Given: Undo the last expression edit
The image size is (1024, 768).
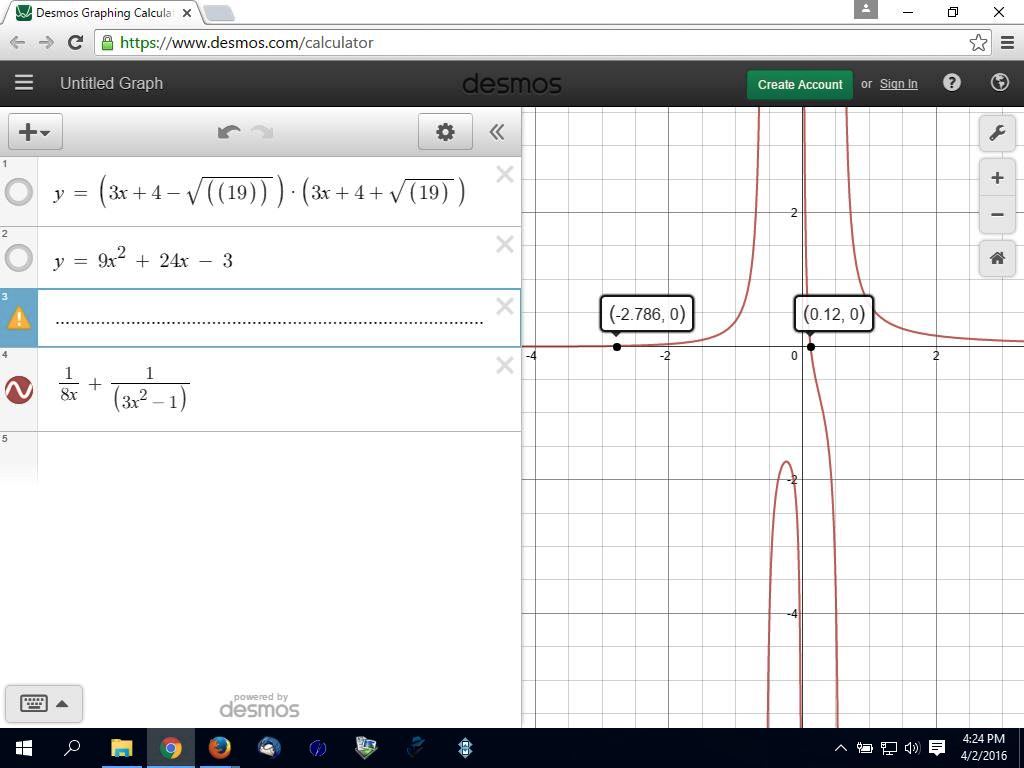Looking at the screenshot, I should pyautogui.click(x=229, y=133).
